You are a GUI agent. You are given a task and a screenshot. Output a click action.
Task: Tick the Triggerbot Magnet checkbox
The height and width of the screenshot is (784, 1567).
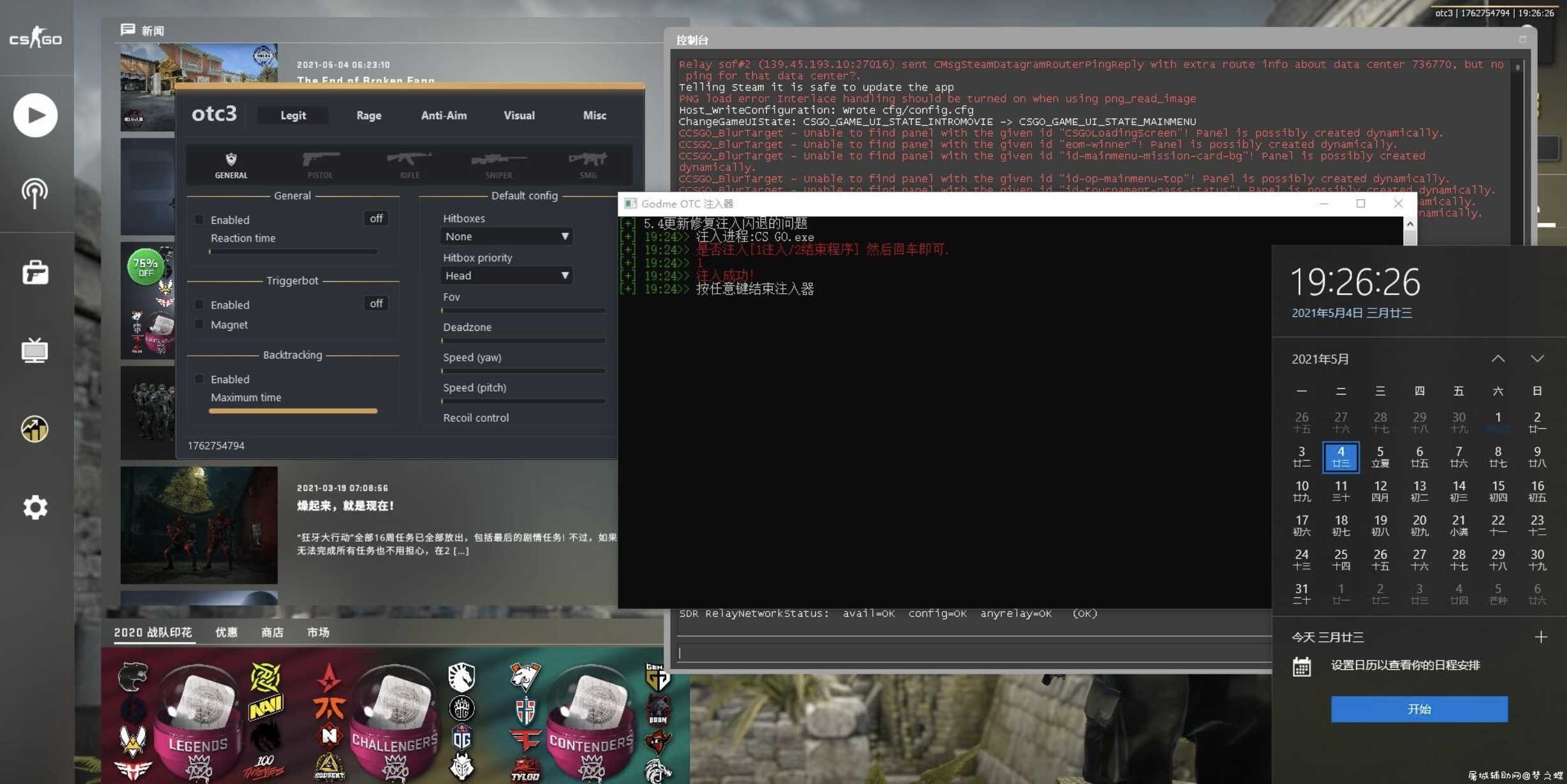point(200,324)
